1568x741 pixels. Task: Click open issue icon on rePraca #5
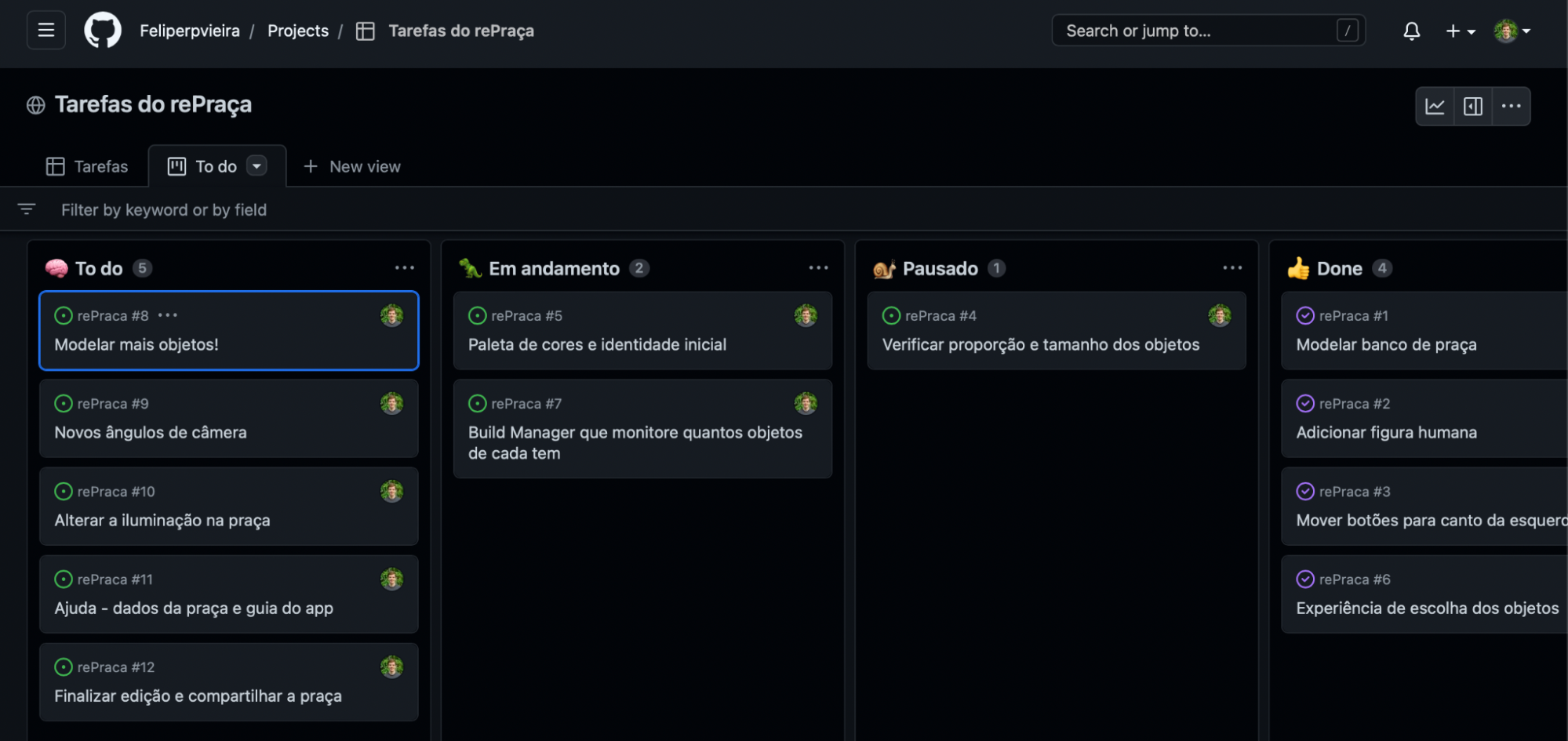point(477,315)
